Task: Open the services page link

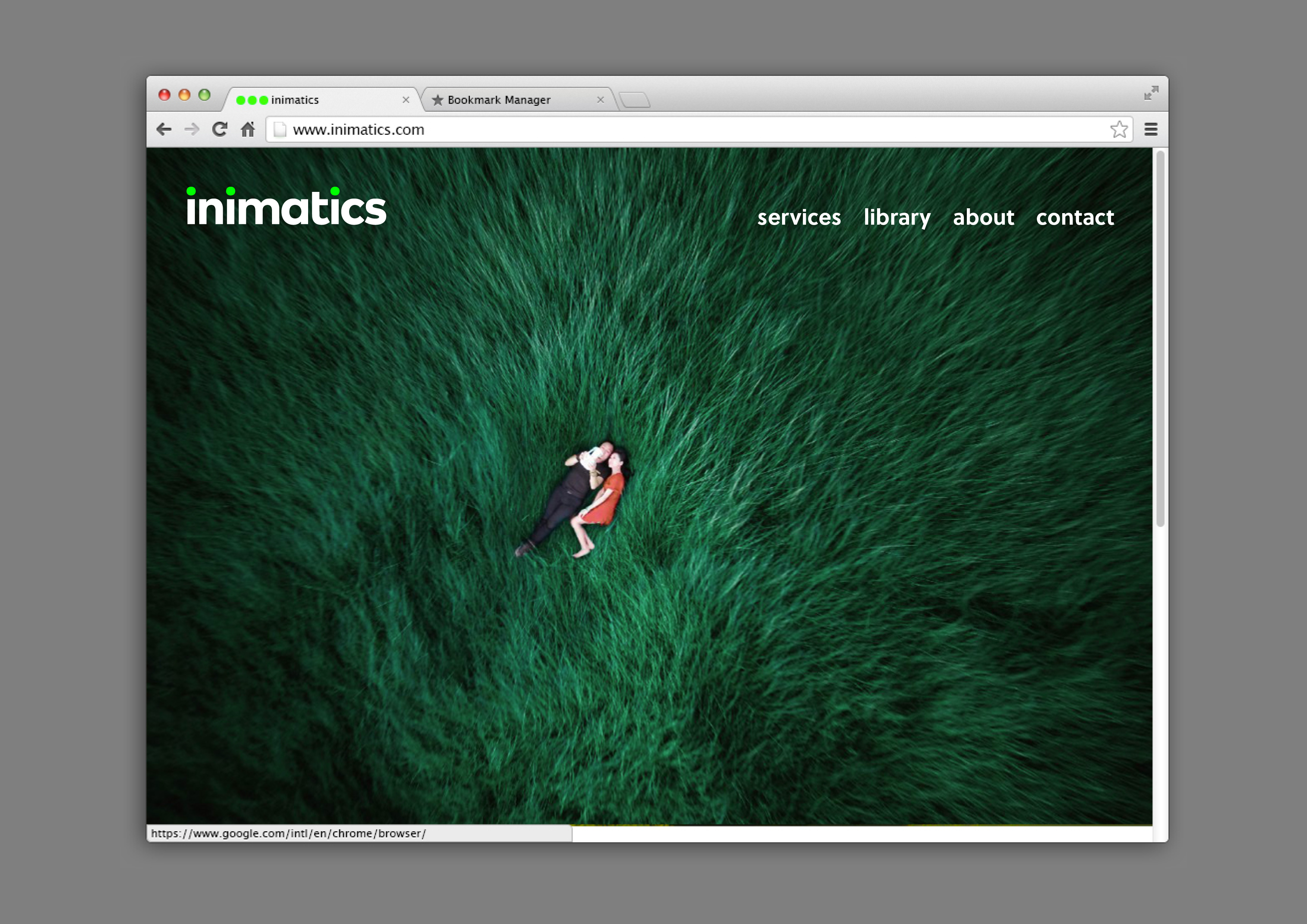Action: click(x=799, y=218)
